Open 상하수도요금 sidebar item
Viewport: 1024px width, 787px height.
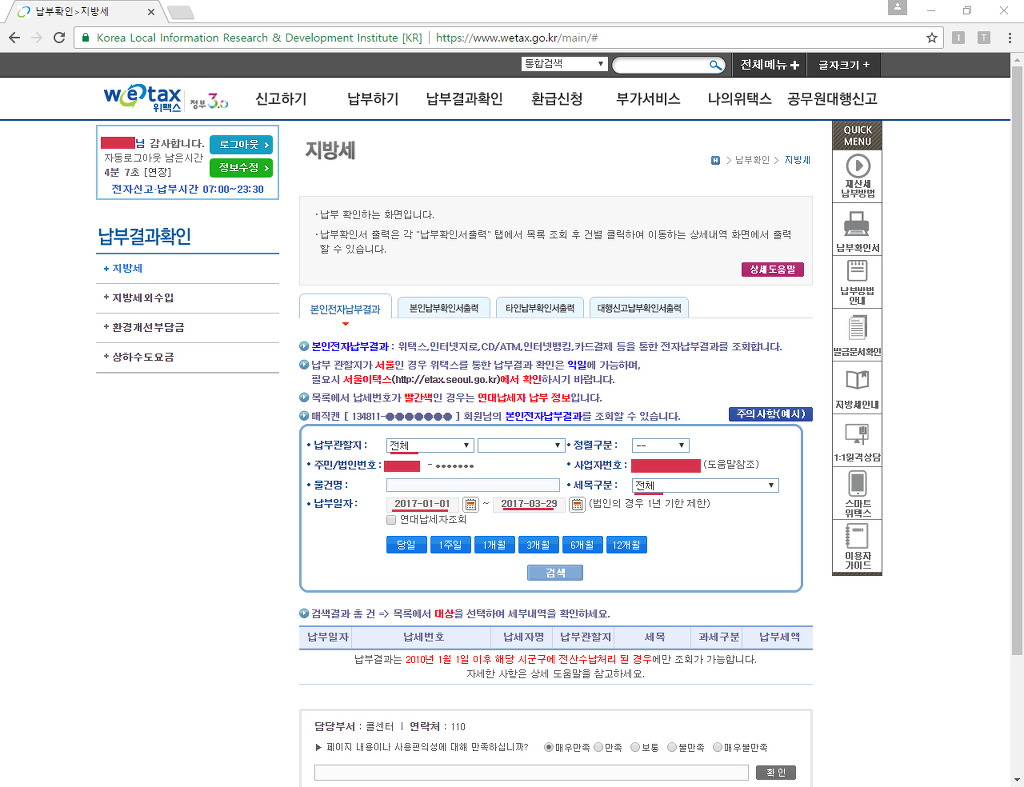tap(143, 357)
